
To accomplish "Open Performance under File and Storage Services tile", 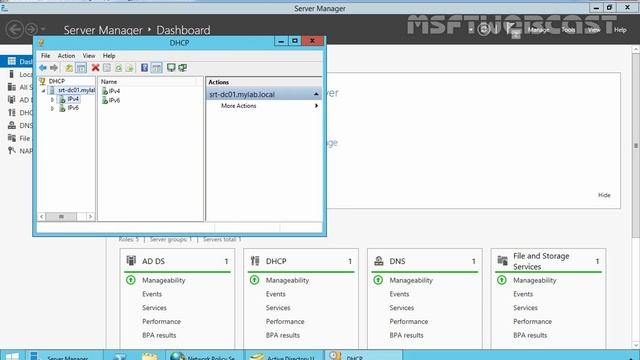I will 532,322.
